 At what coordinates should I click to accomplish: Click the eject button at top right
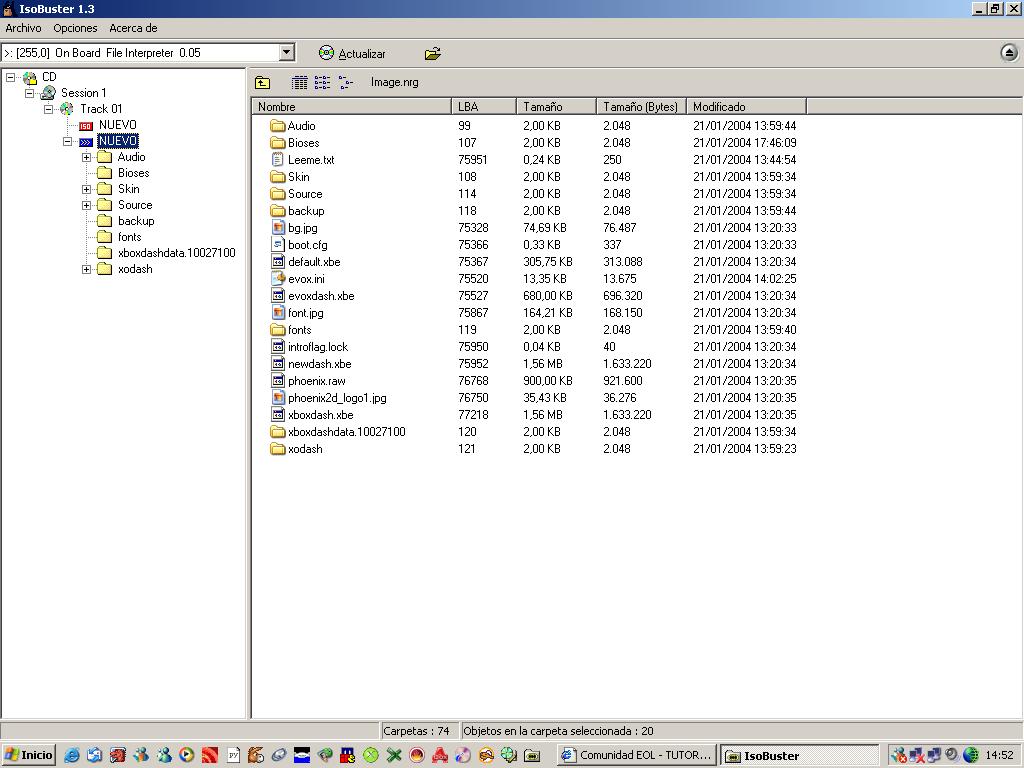pyautogui.click(x=1008, y=53)
